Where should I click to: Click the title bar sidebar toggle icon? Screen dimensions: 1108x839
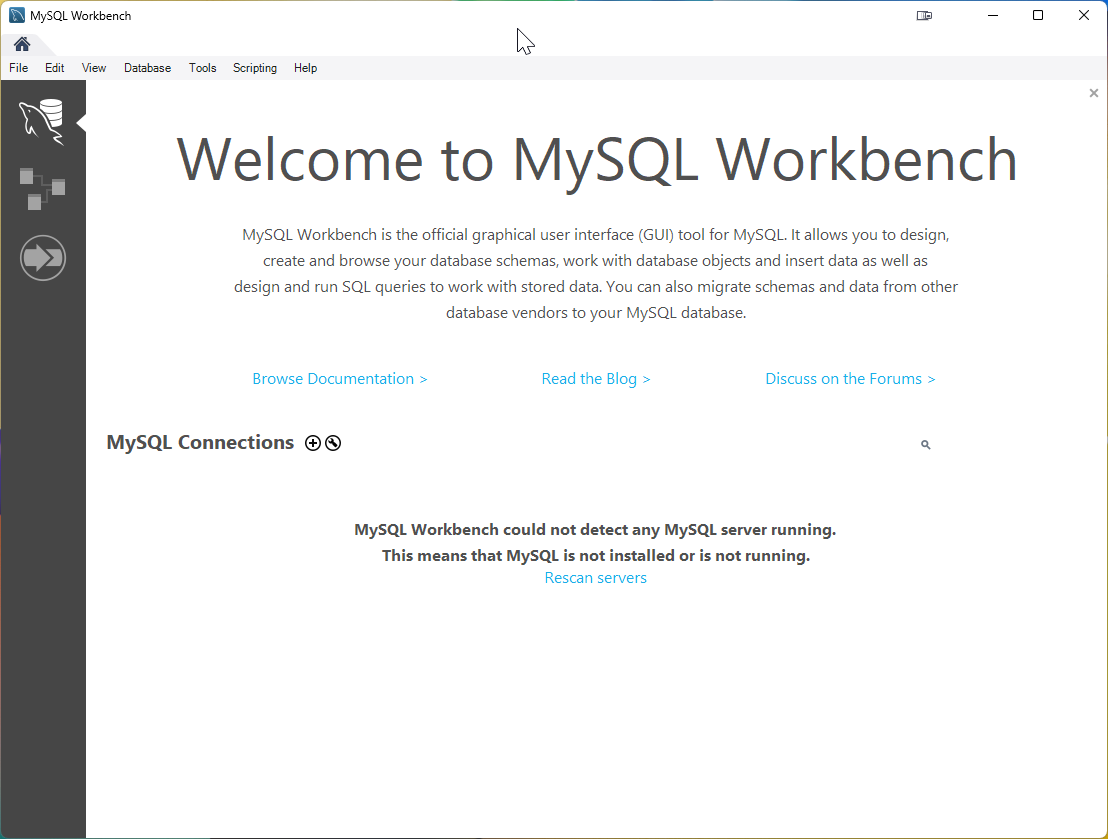[x=924, y=16]
